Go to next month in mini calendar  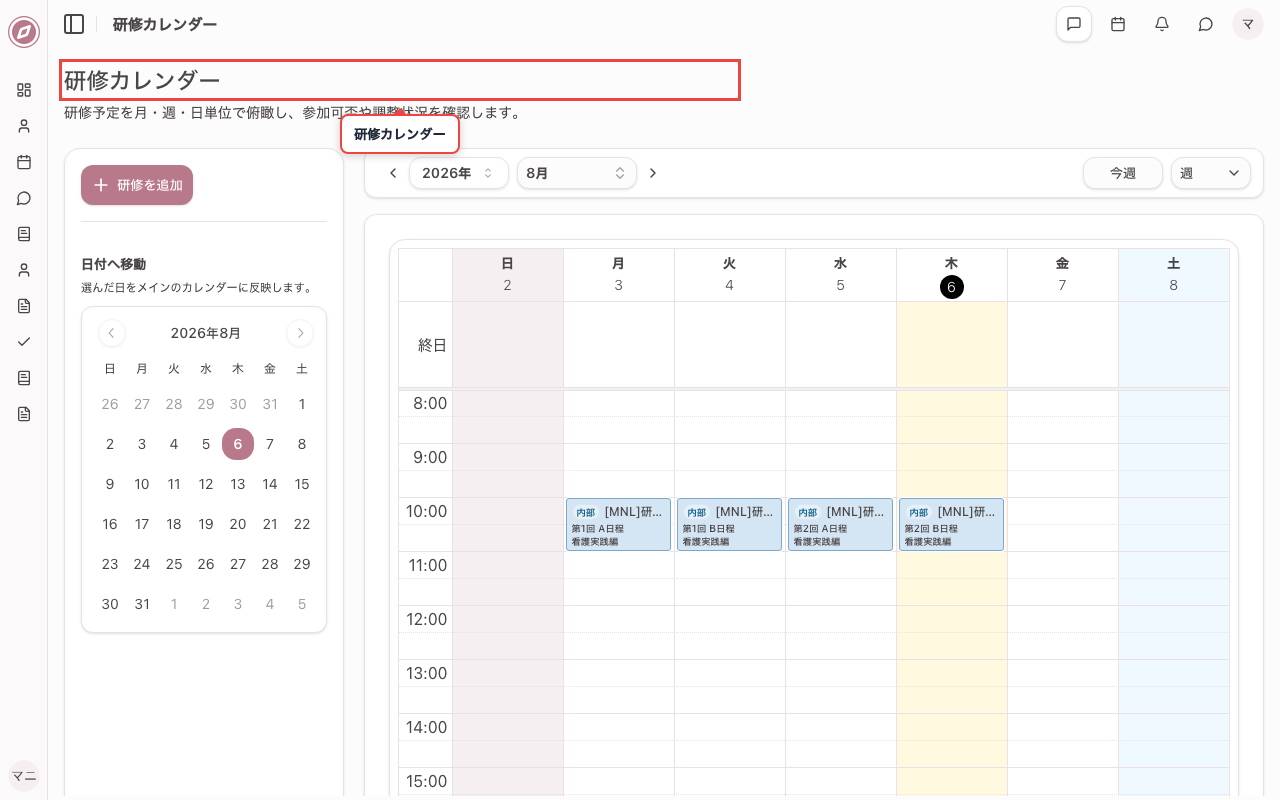tap(300, 333)
